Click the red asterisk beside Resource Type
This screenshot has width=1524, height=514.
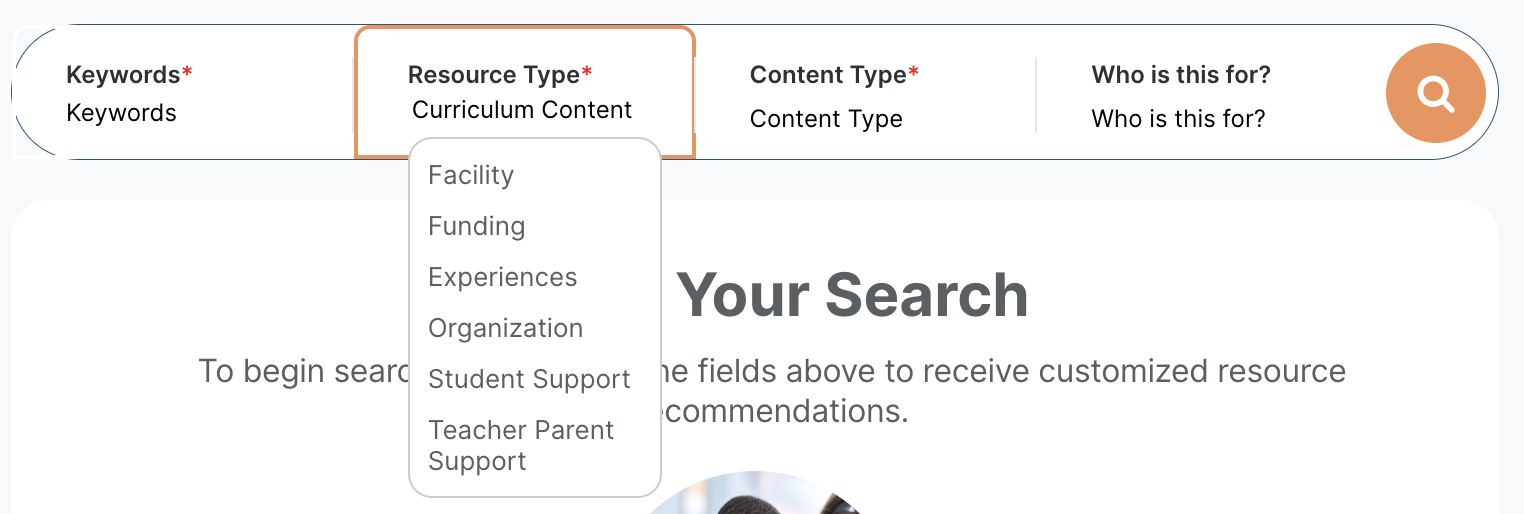tap(587, 73)
